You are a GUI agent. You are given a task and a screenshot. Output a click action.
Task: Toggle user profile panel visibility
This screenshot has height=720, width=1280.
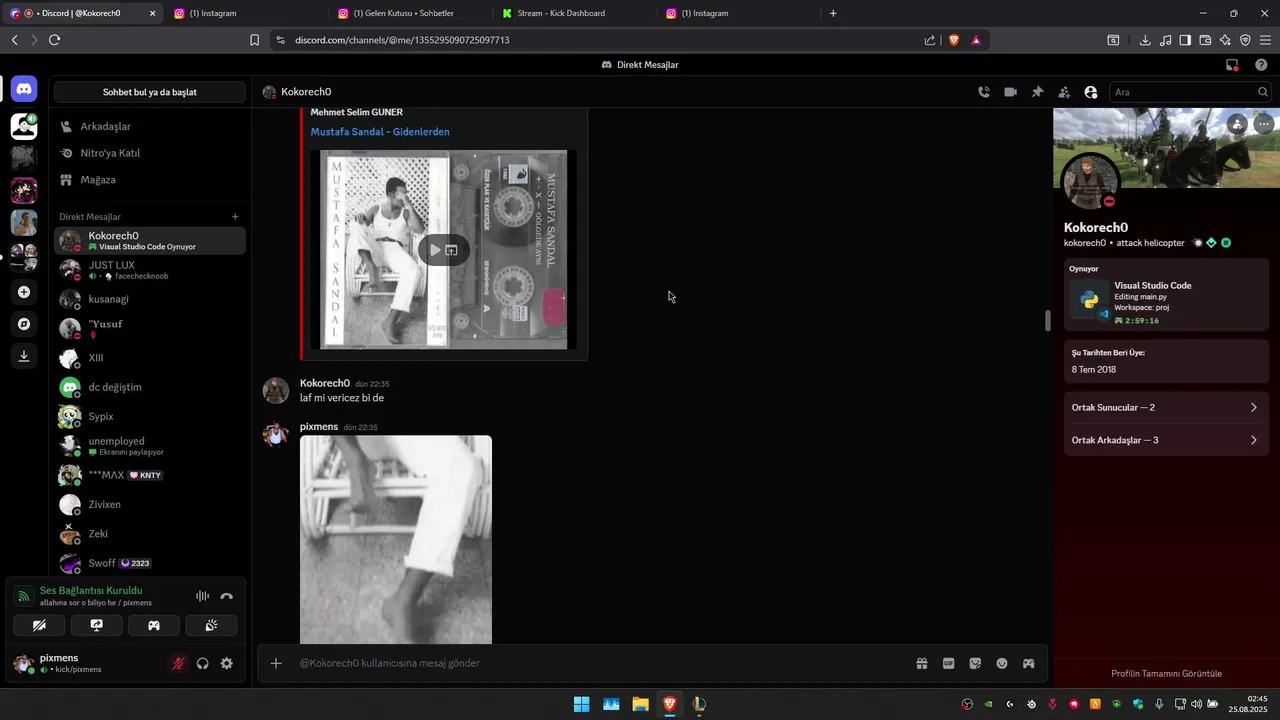1091,92
